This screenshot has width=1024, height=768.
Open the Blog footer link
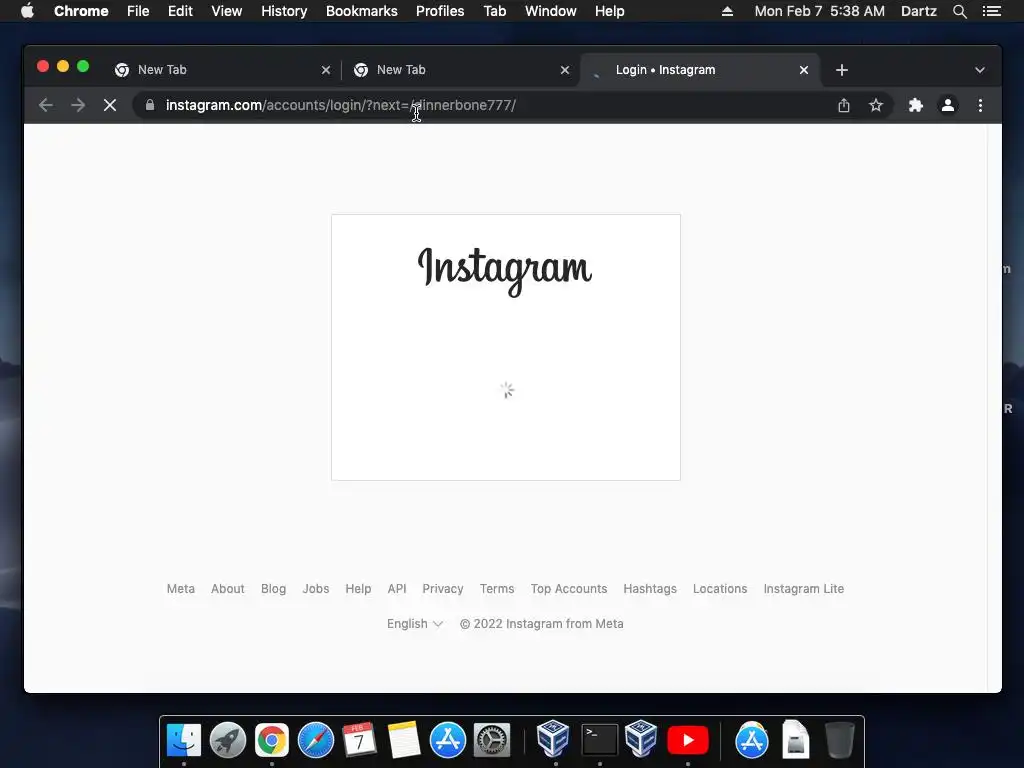point(274,588)
